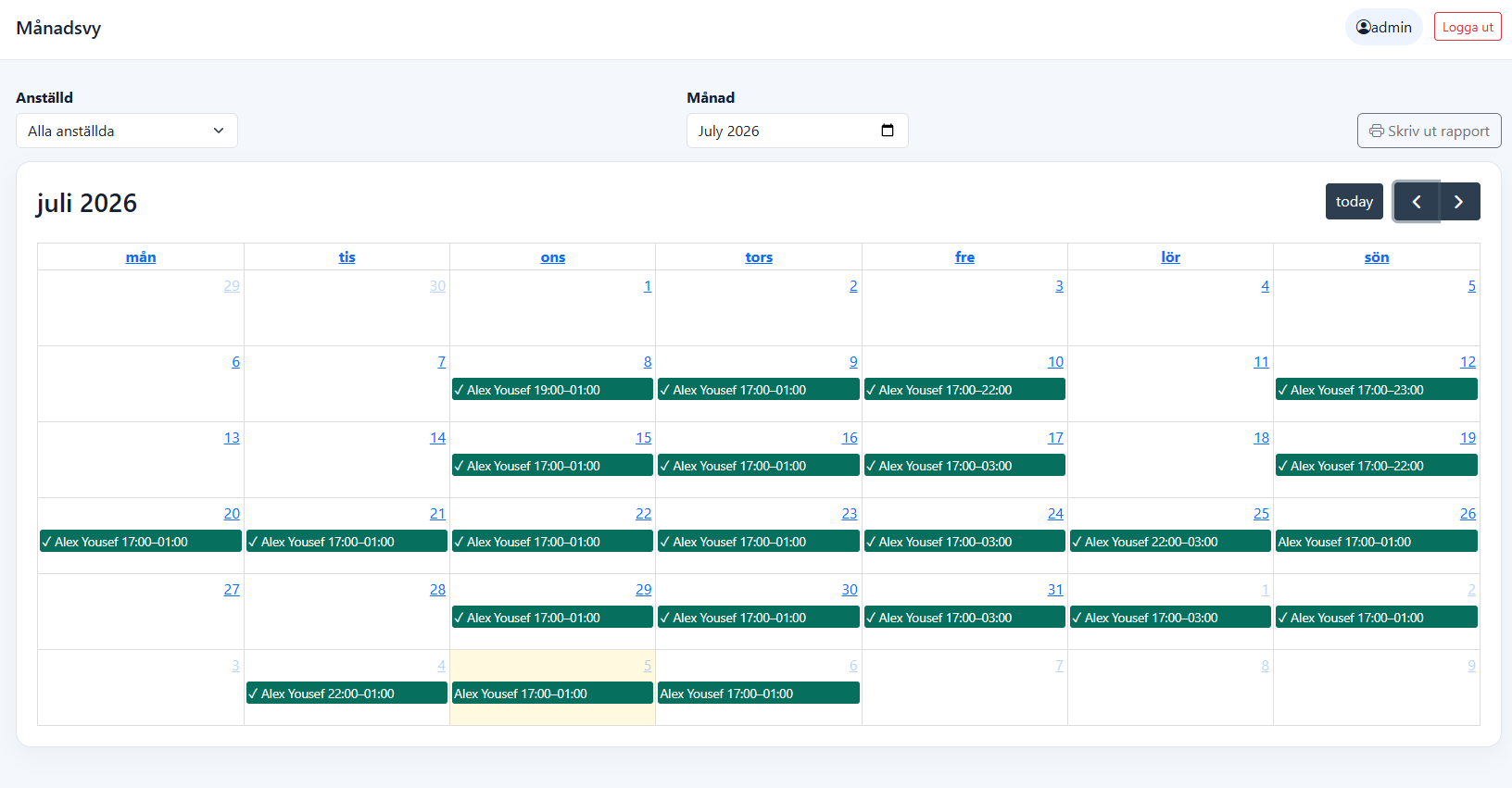Click greyed day number 30 in June

[437, 286]
